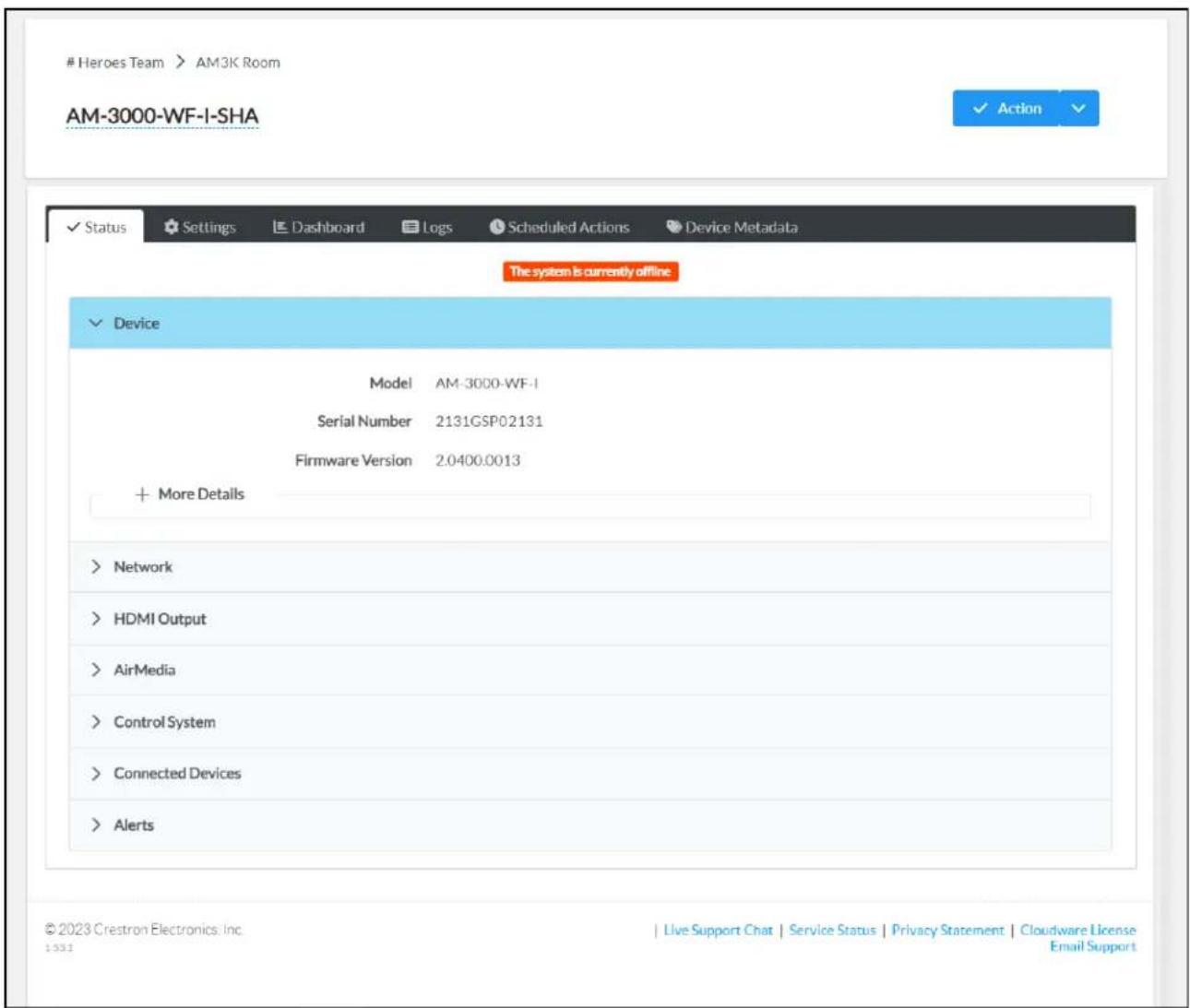Click the Model label

[390, 383]
